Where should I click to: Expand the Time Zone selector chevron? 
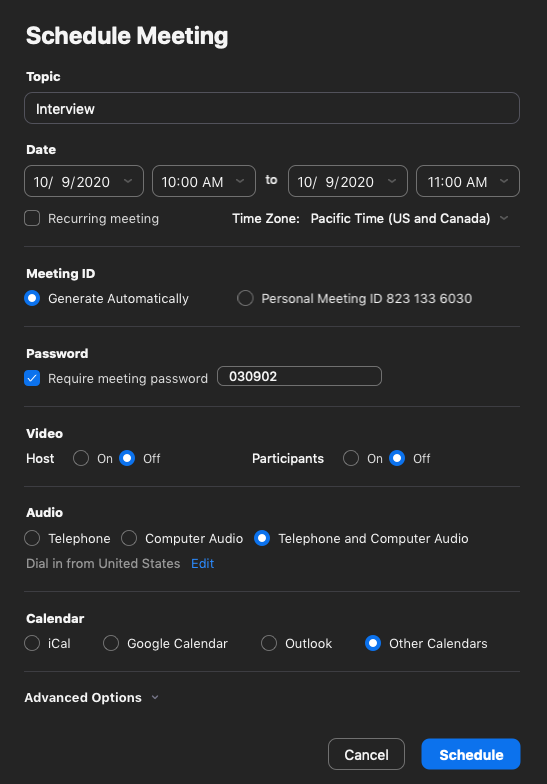504,218
